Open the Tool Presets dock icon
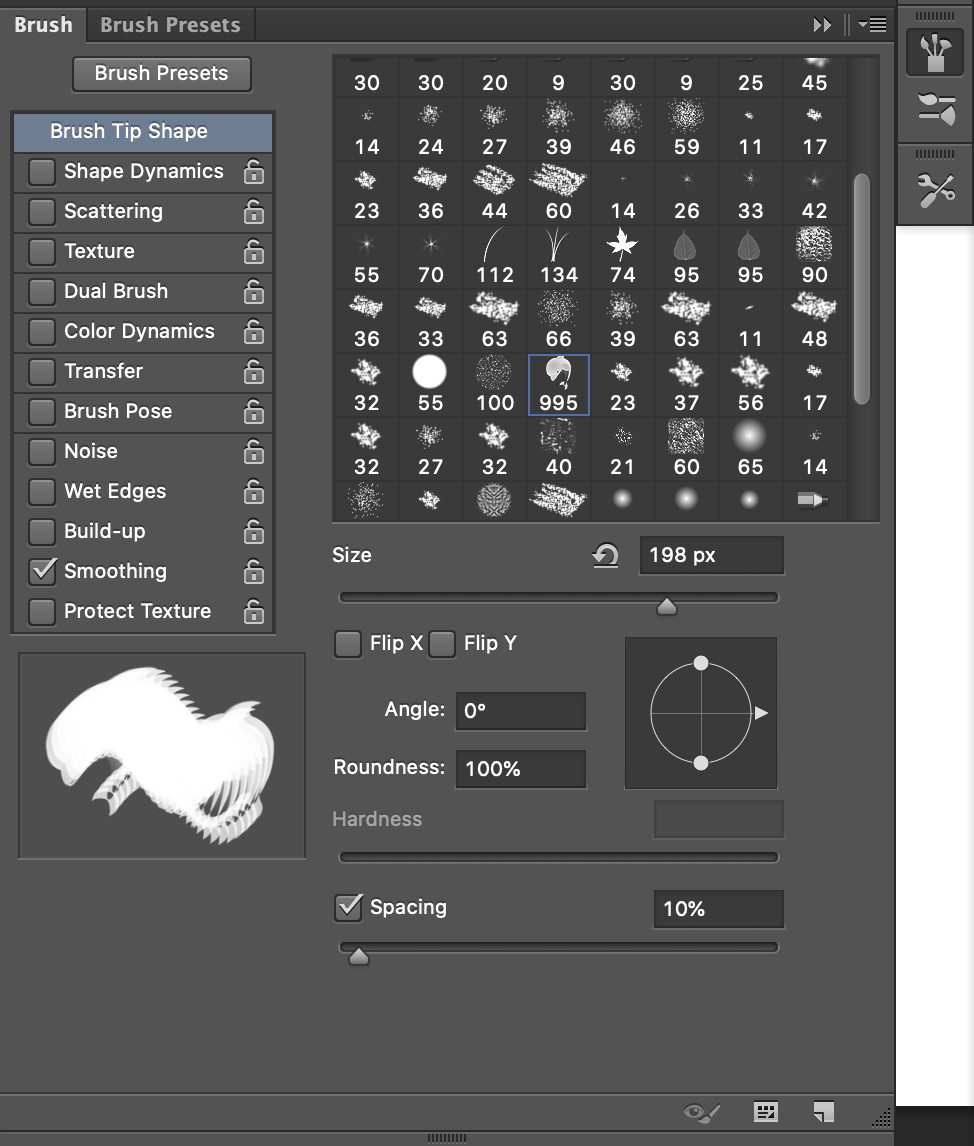 point(935,190)
